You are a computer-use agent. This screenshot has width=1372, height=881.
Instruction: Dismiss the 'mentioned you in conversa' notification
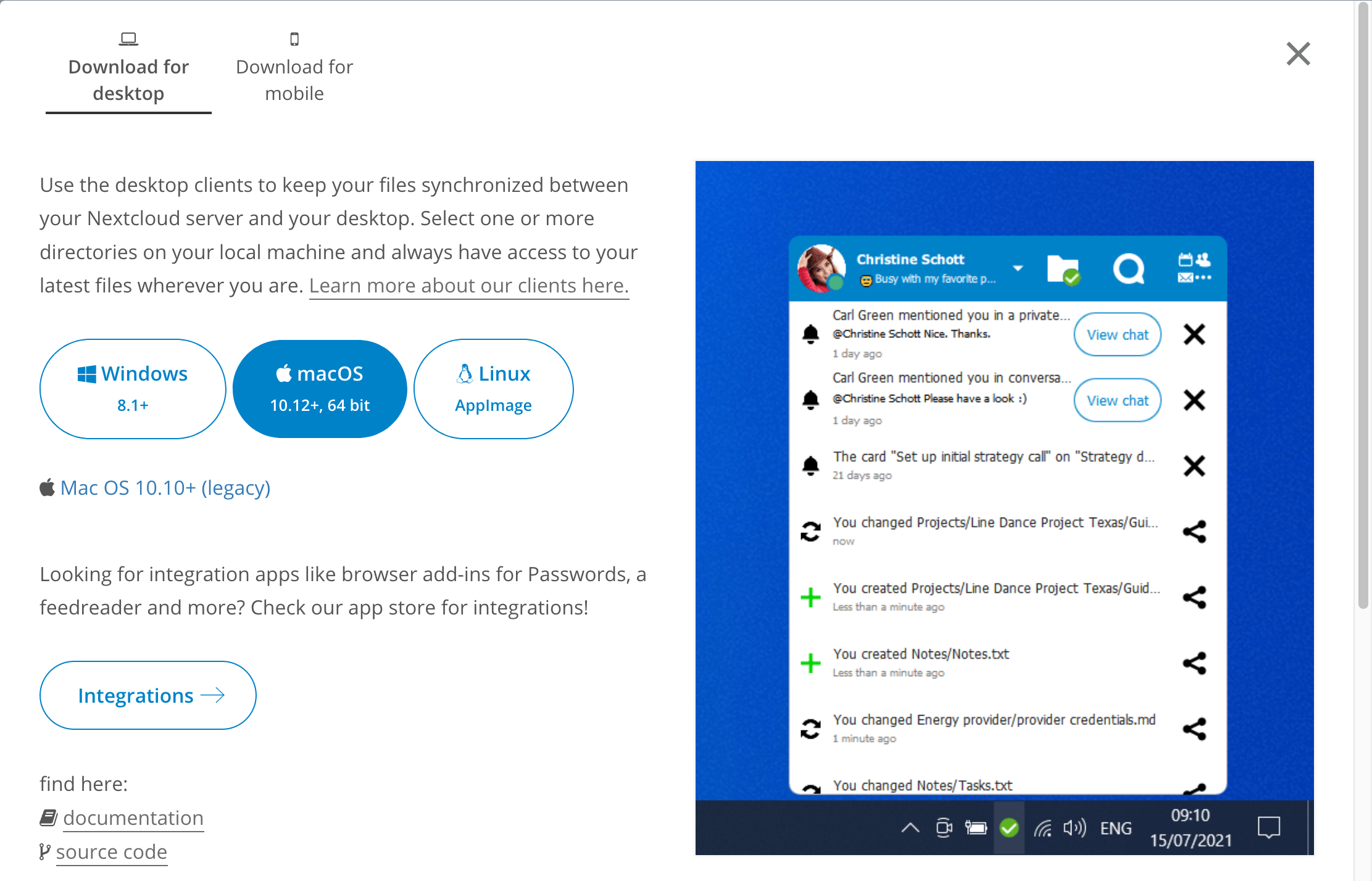(1194, 400)
